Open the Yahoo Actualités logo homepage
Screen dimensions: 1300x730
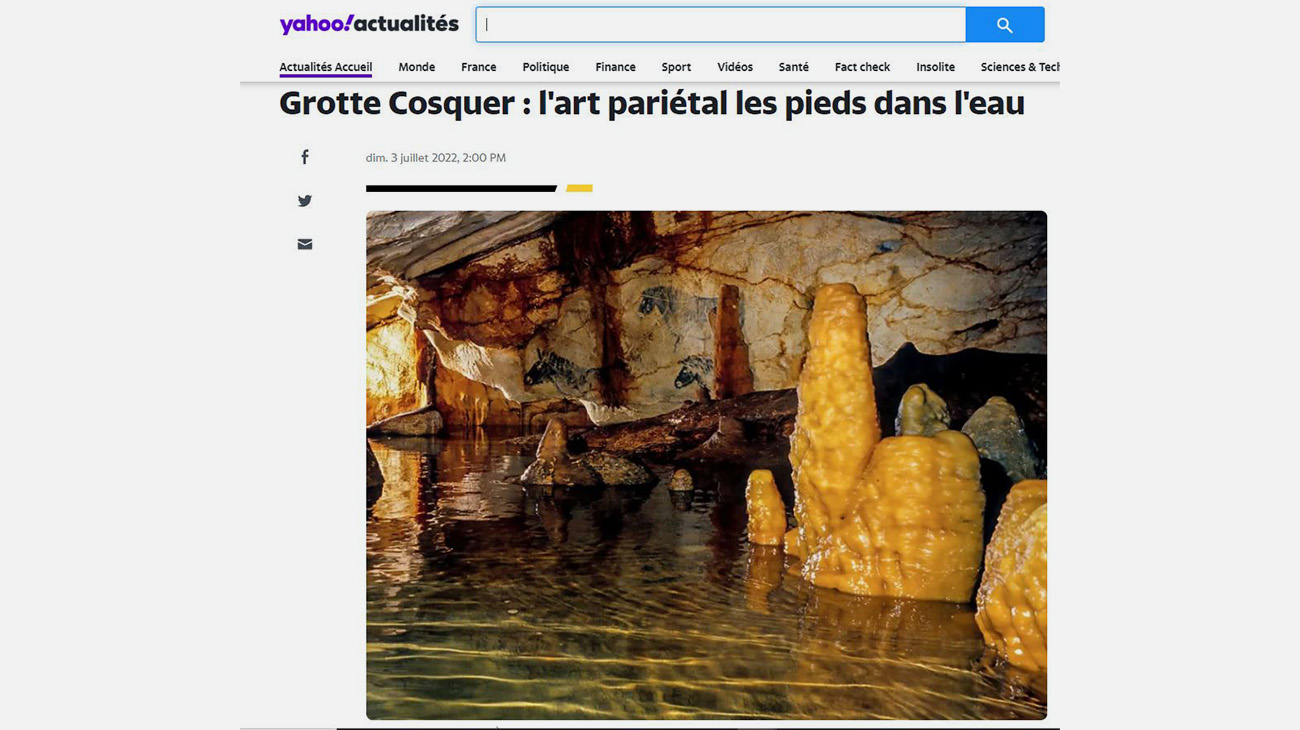coord(369,24)
